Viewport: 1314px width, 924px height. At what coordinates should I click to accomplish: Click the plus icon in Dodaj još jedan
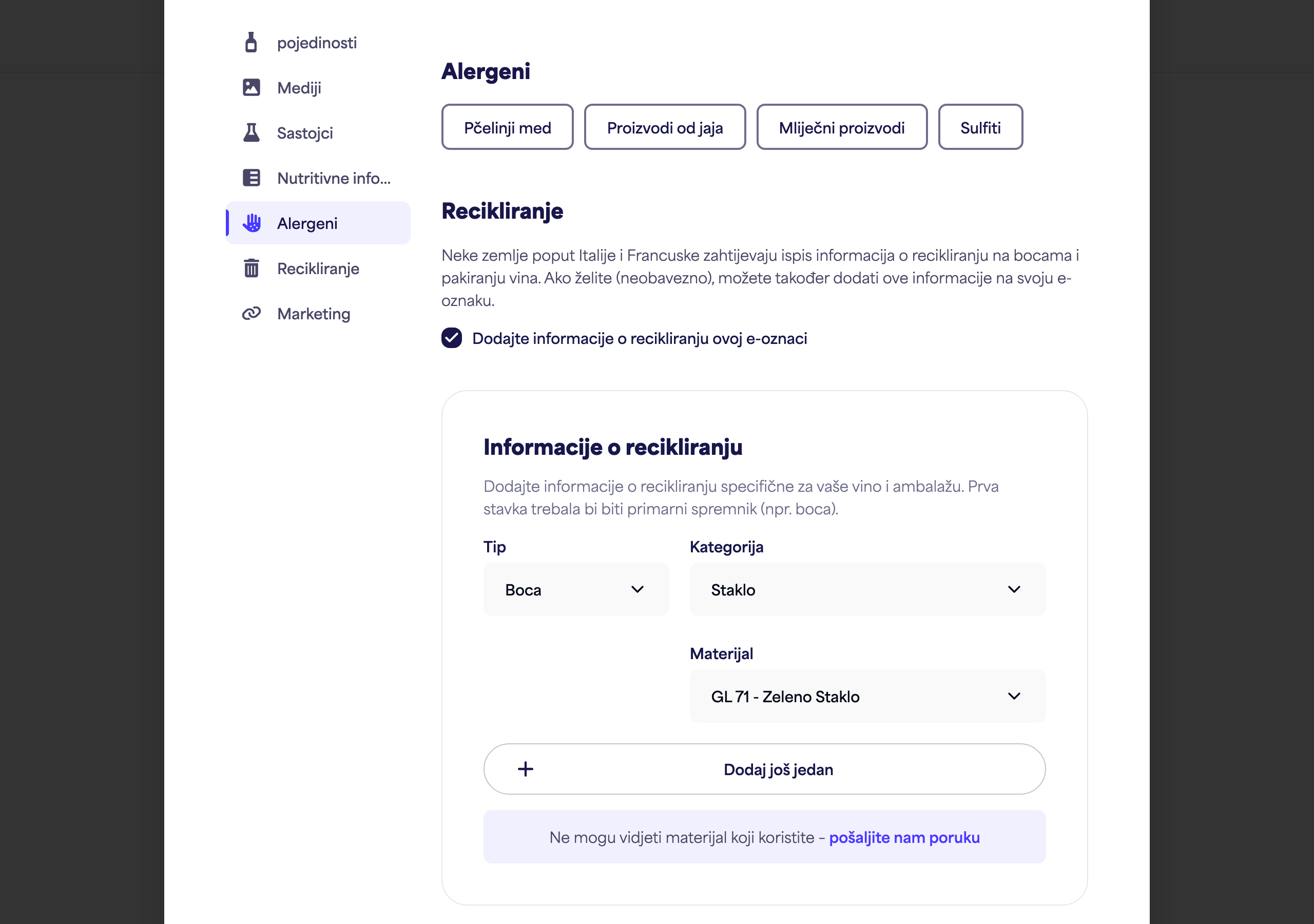pyautogui.click(x=526, y=769)
